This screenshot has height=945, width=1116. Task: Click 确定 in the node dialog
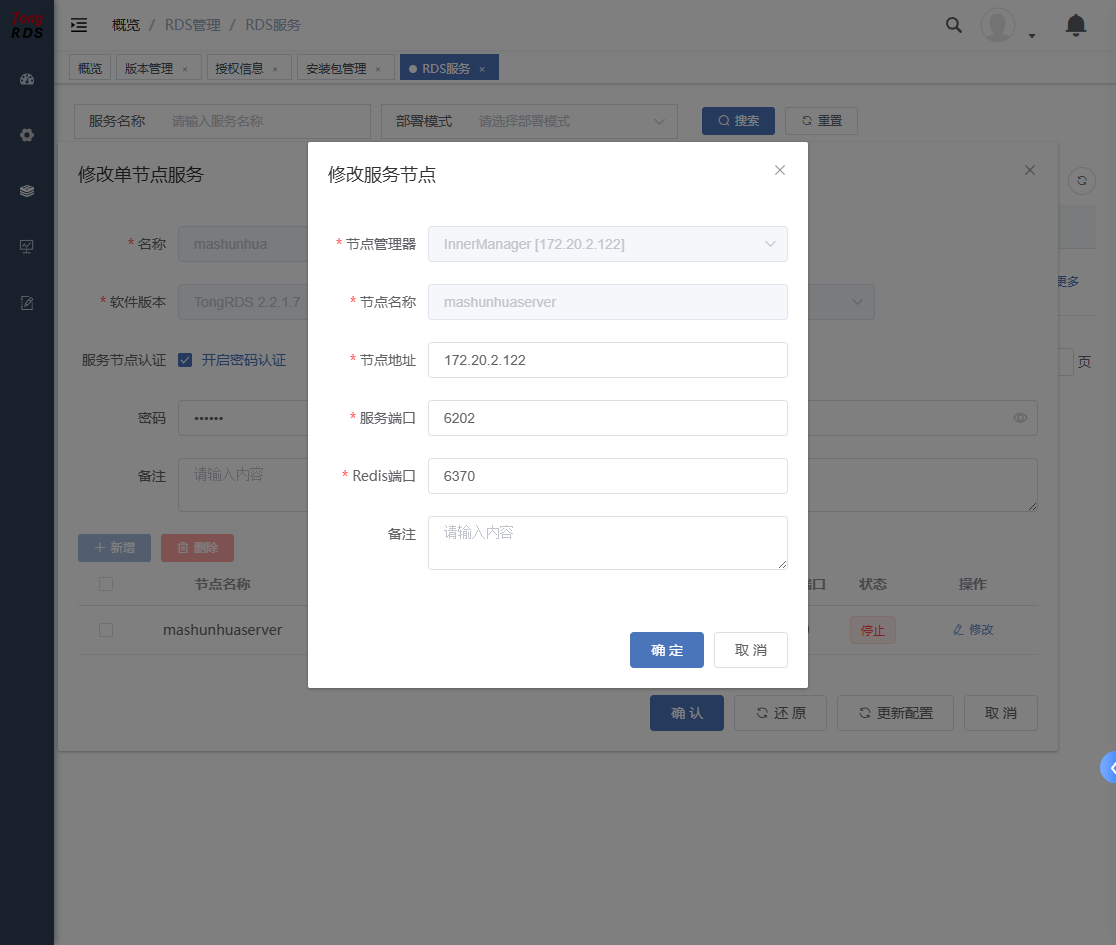pyautogui.click(x=667, y=650)
